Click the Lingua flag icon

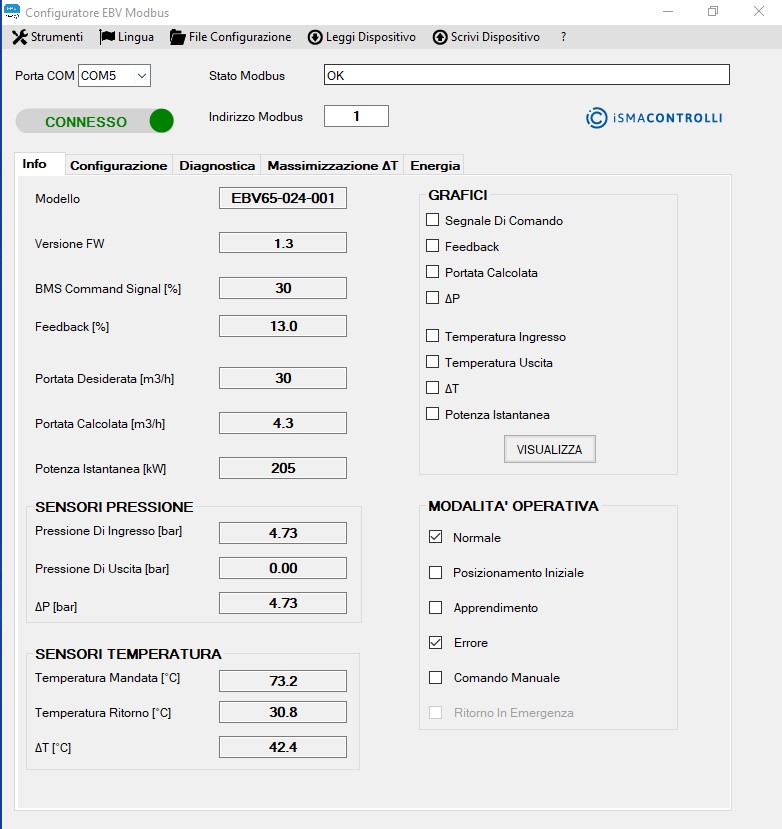click(107, 37)
